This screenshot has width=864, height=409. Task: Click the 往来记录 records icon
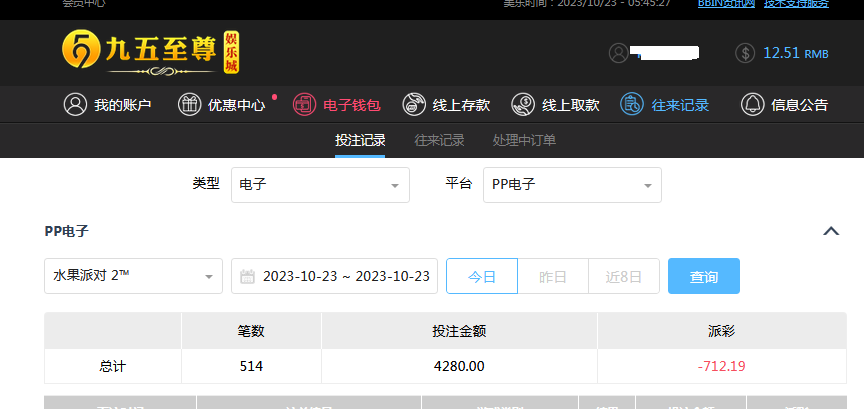tap(632, 104)
